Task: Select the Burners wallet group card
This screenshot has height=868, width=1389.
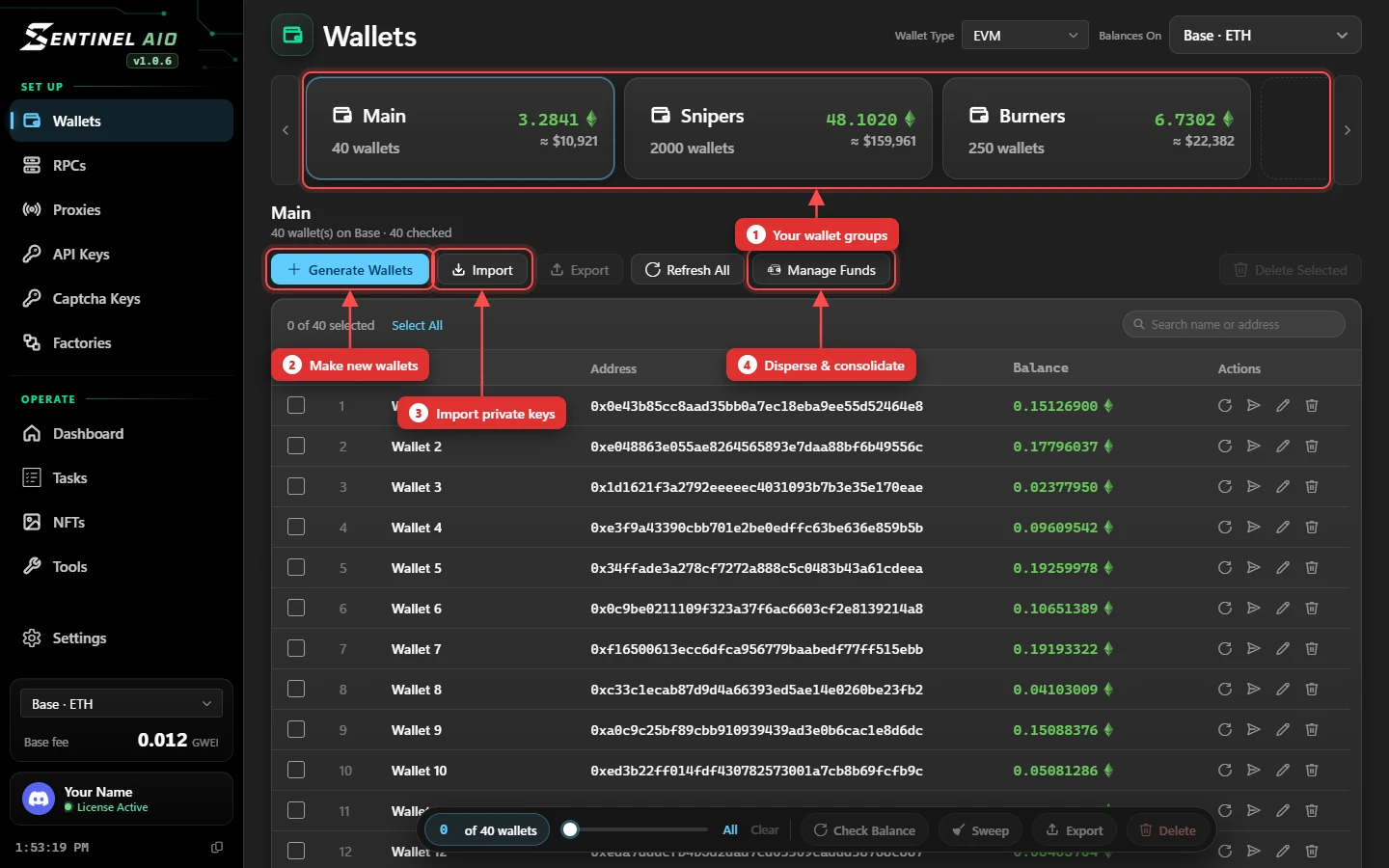Action: [1097, 129]
